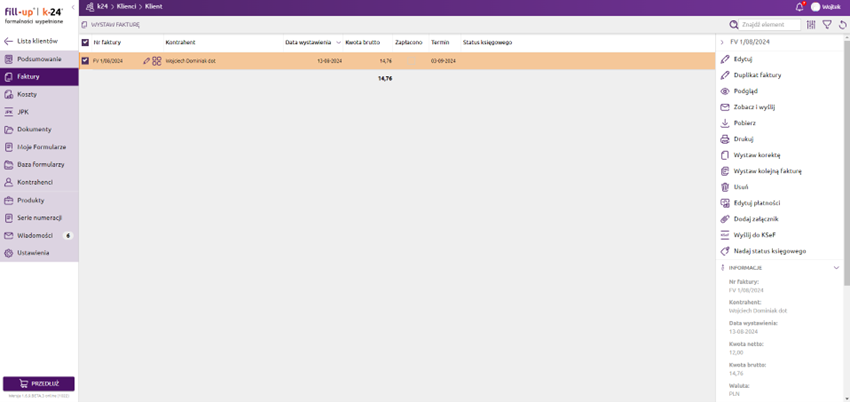Uncheck the FV 1/08/2024 row checkbox

[85, 61]
